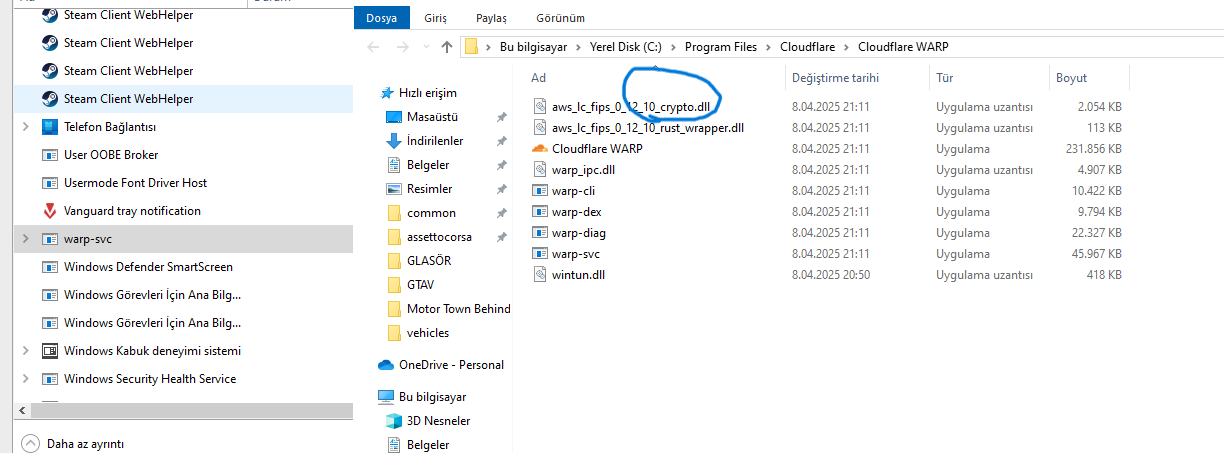The width and height of the screenshot is (1224, 453).
Task: Click the İndirilenler download arrow icon
Action: pos(394,141)
